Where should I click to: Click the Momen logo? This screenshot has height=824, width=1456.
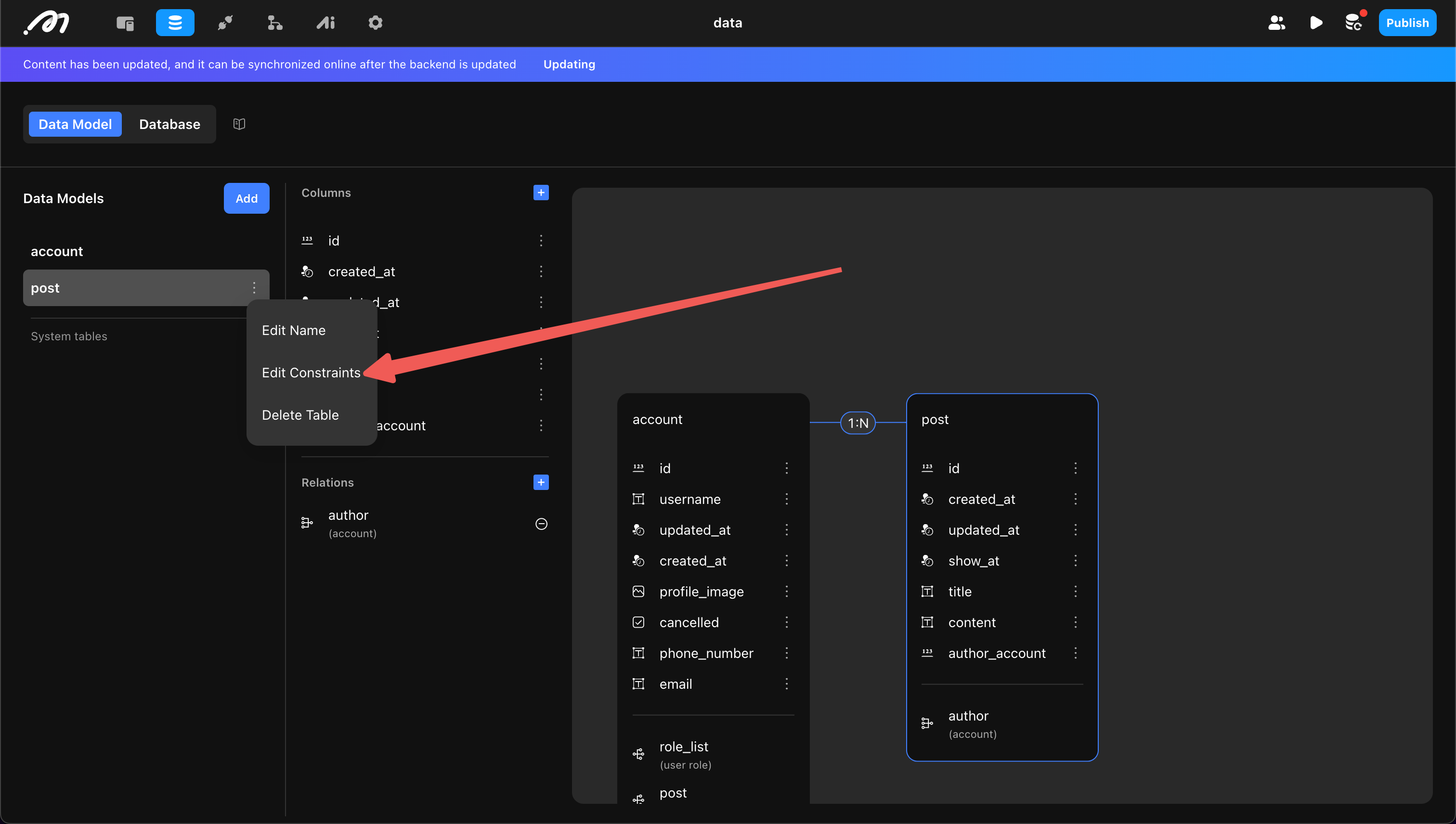click(x=46, y=23)
